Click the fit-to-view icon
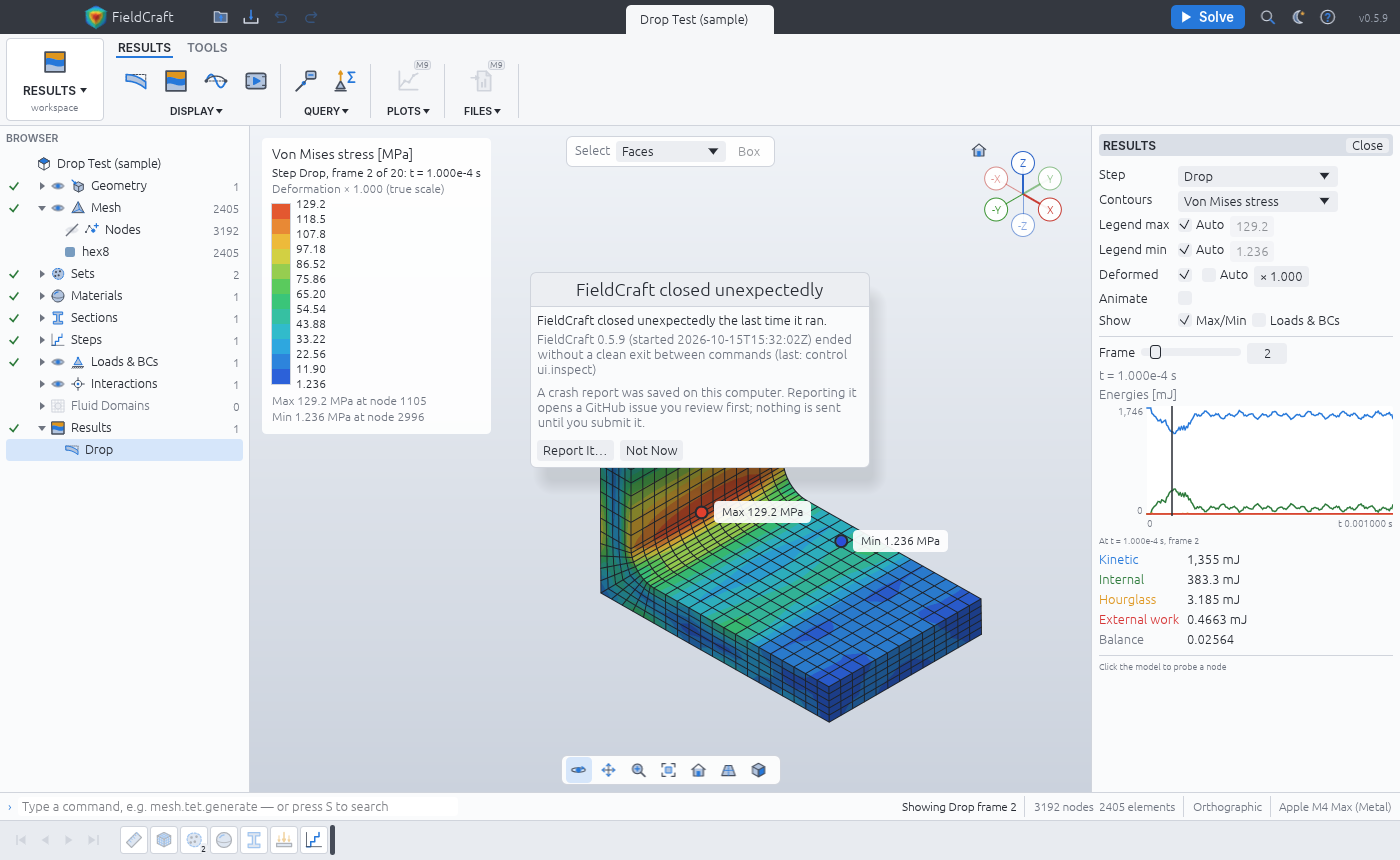 [x=669, y=770]
